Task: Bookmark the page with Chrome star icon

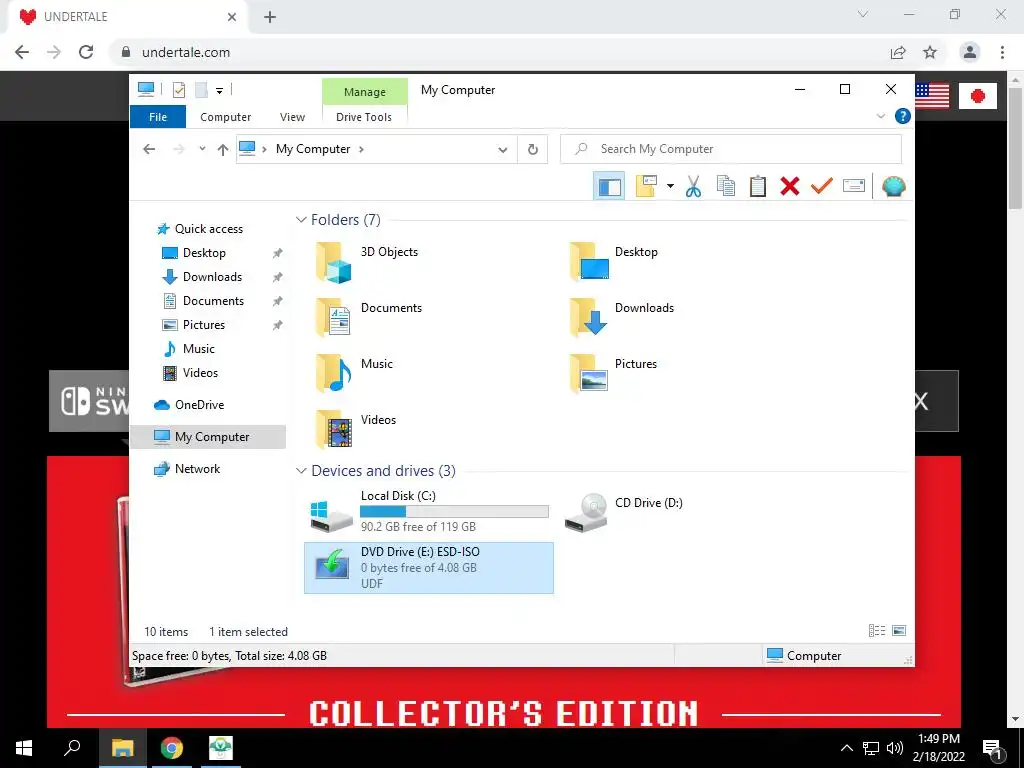Action: coord(930,52)
